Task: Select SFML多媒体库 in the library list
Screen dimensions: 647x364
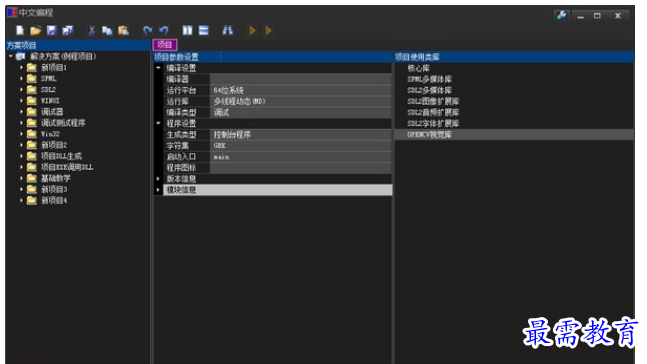Action: (429, 79)
